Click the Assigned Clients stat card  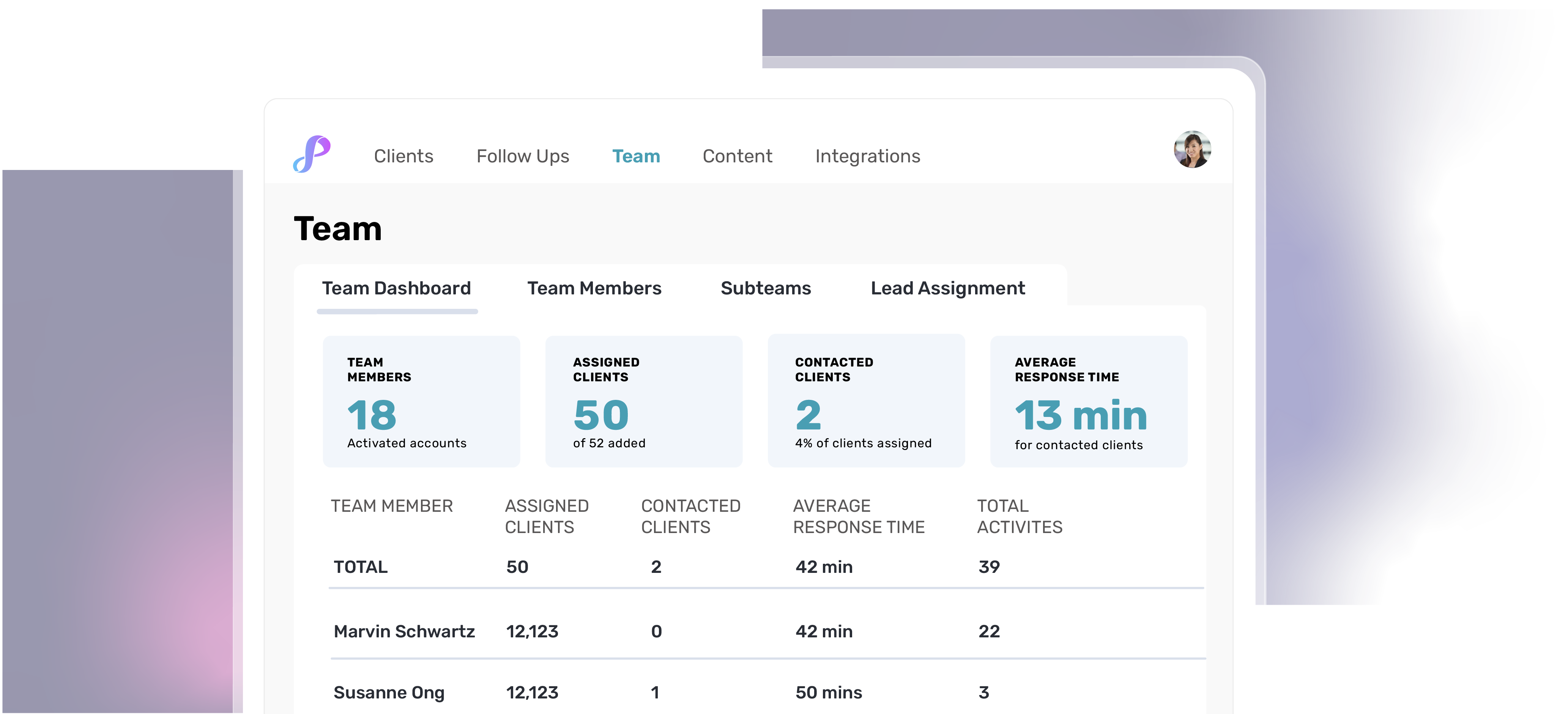point(643,401)
